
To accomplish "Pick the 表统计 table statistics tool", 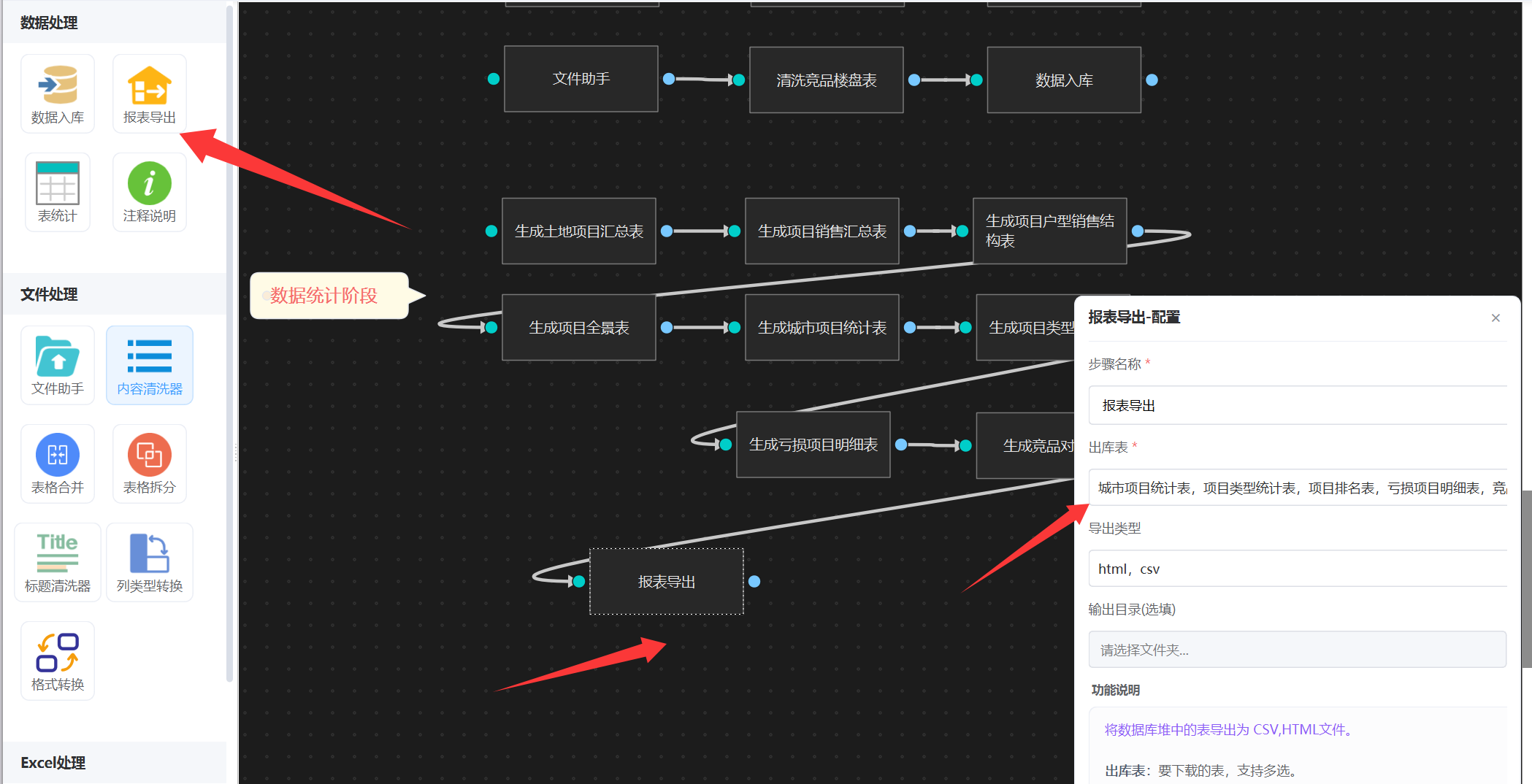I will click(x=58, y=192).
